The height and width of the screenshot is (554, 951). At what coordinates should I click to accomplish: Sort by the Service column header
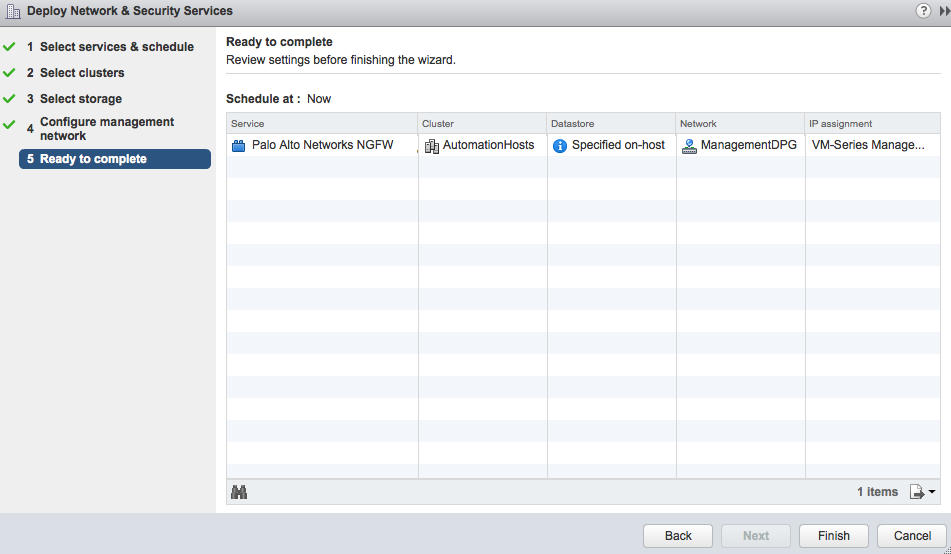coord(322,123)
